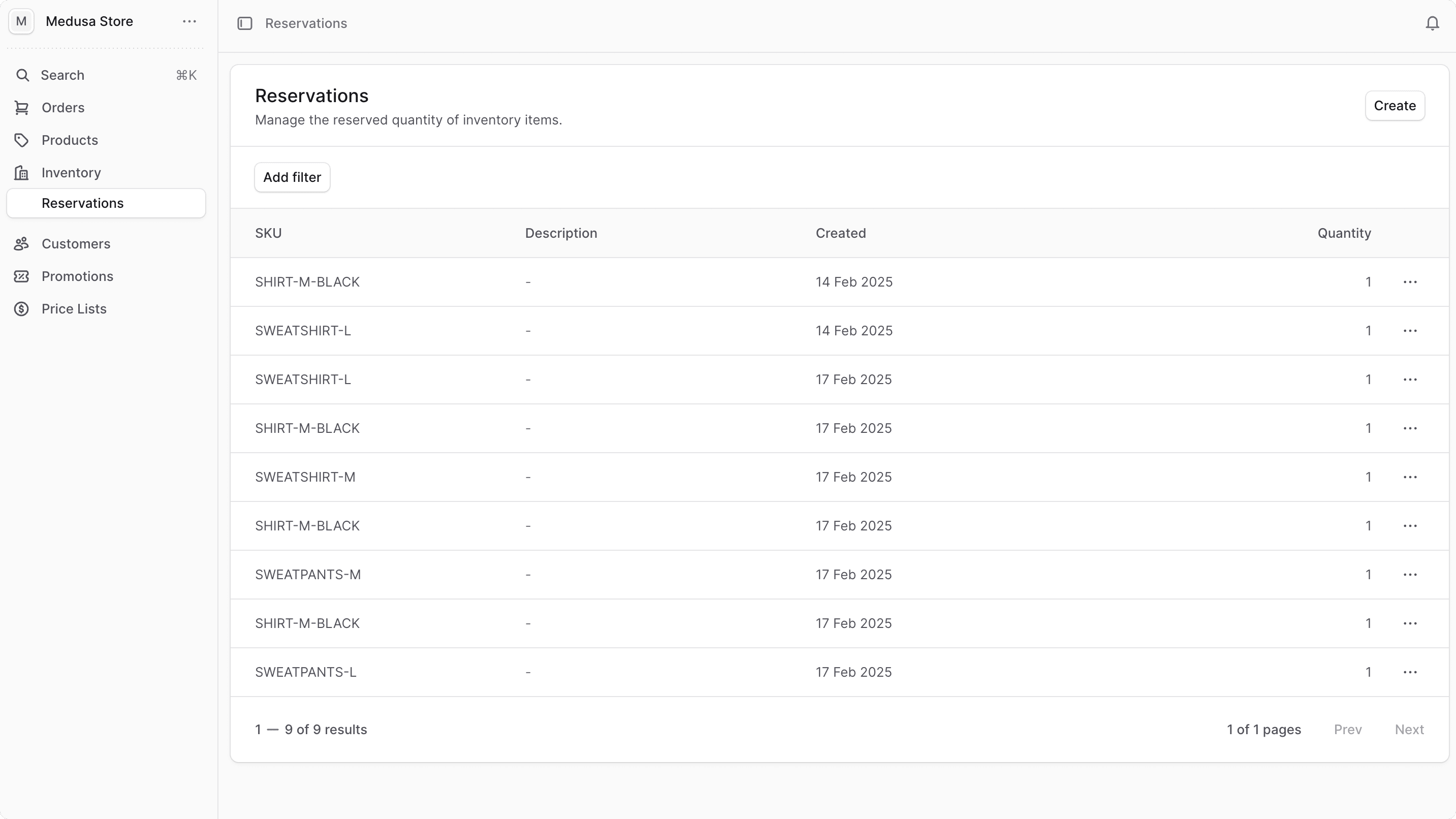
Task: Click the Orders cart icon
Action: point(21,107)
